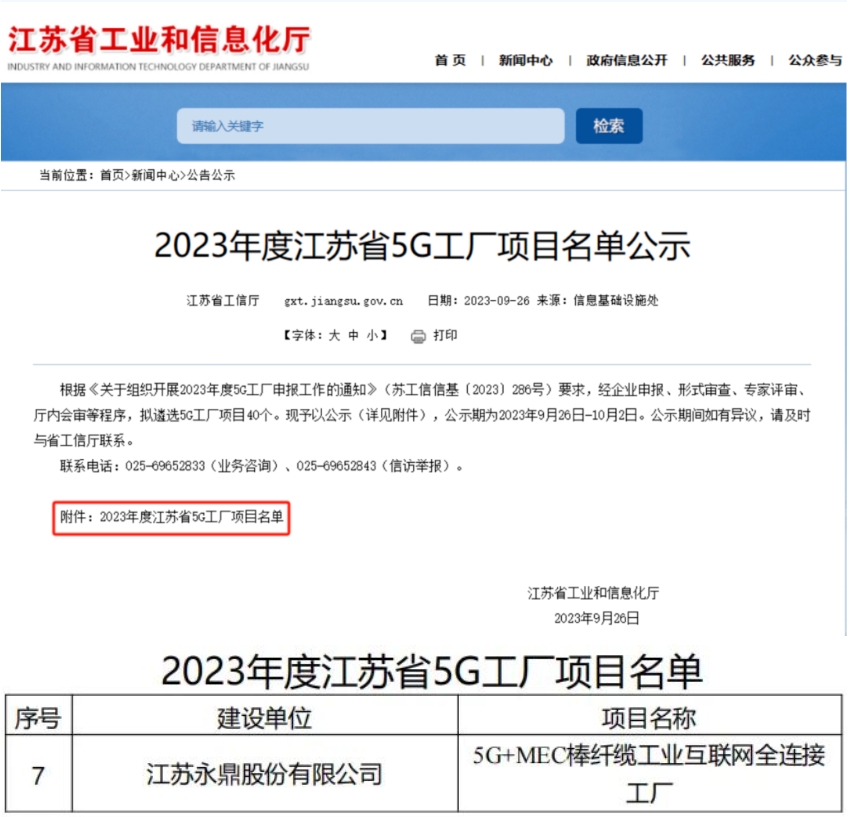Screen dimensions: 850x817
Task: Open 首页 in the top navigation bar
Action: (450, 60)
